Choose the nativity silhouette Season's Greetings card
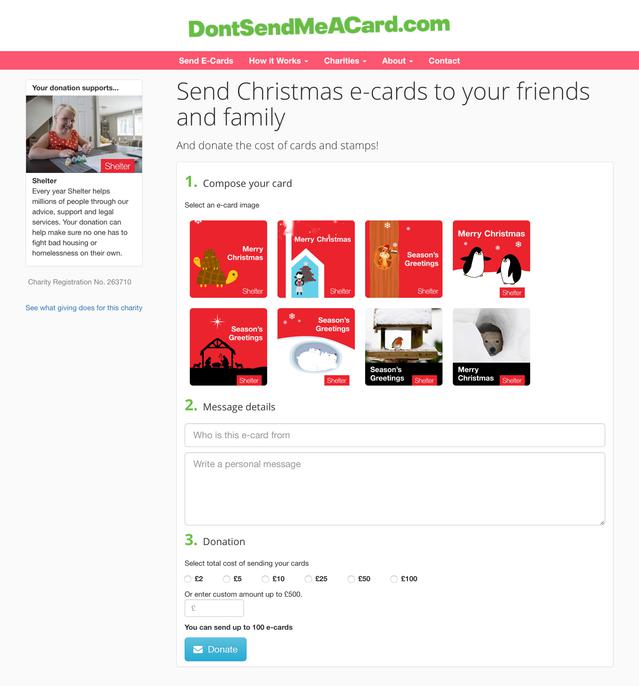Image resolution: width=639 pixels, height=686 pixels. (x=228, y=347)
